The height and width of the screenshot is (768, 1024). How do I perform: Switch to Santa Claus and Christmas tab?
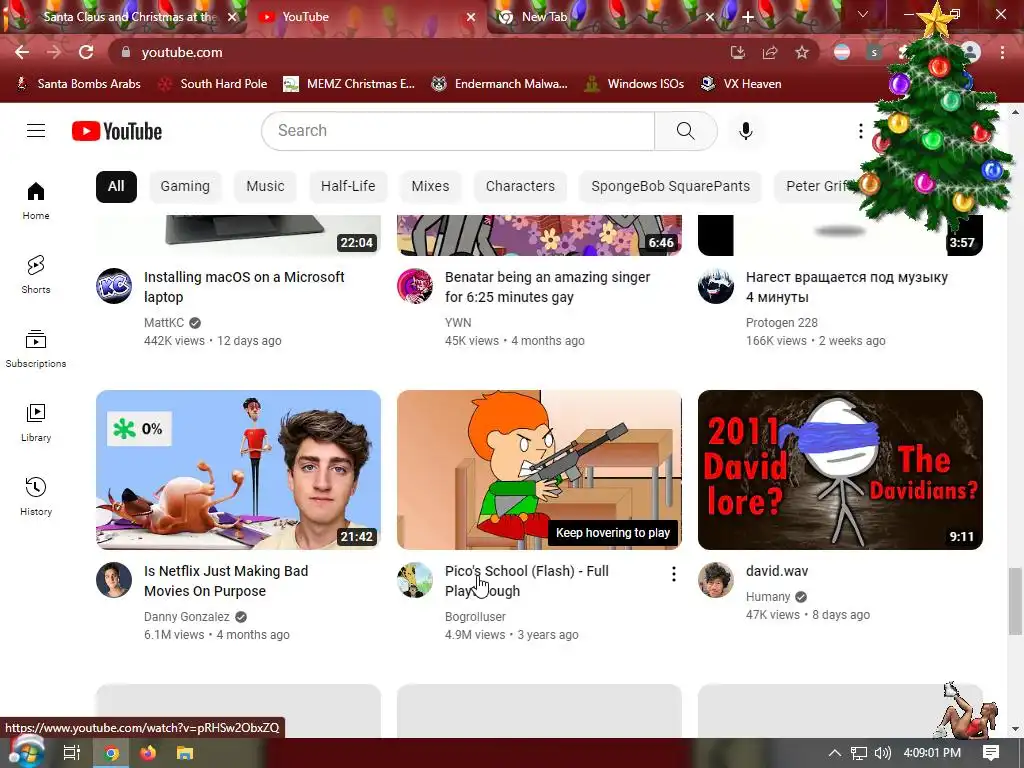[x=124, y=17]
